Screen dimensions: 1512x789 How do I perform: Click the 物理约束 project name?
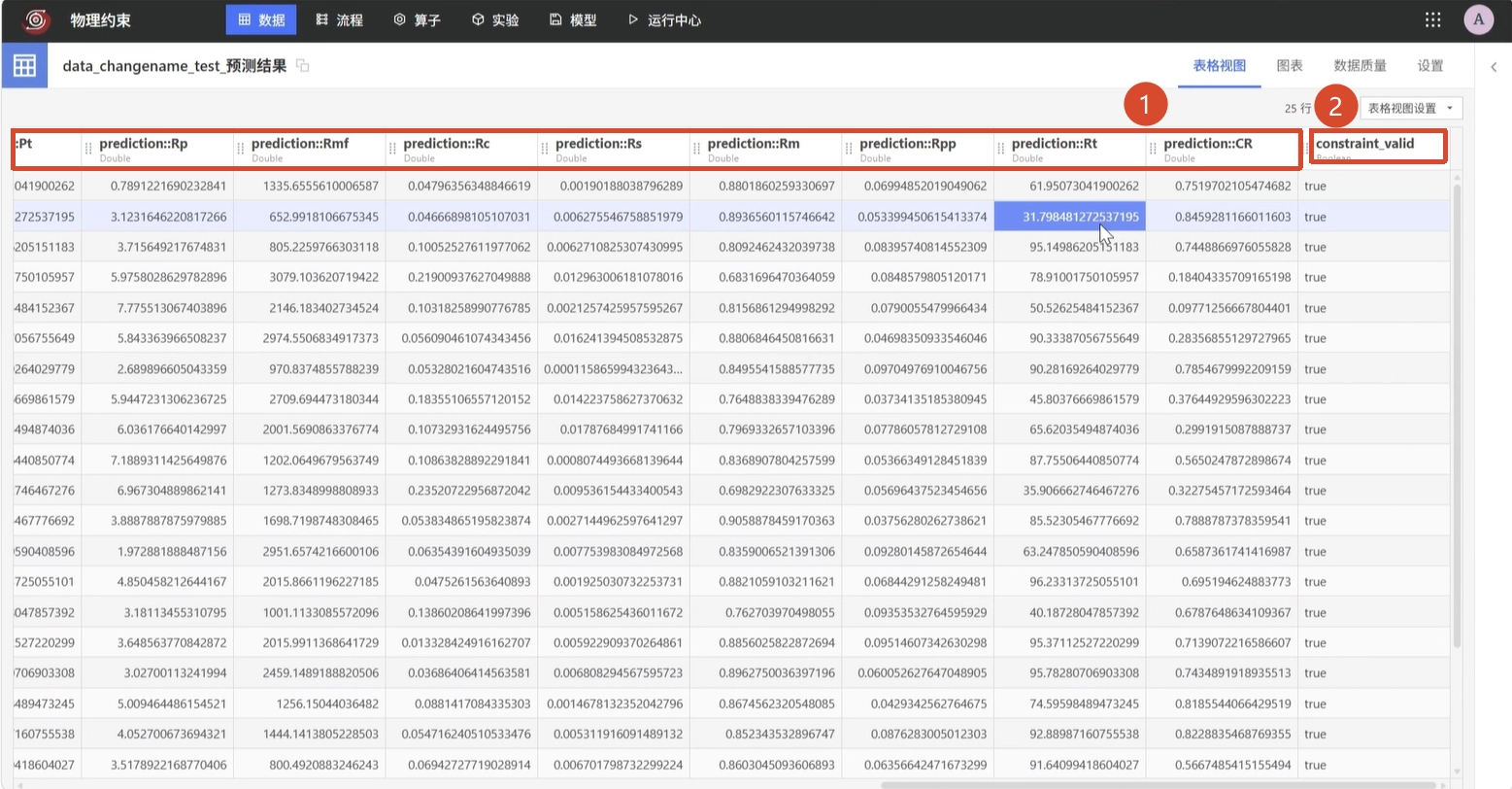coord(101,20)
